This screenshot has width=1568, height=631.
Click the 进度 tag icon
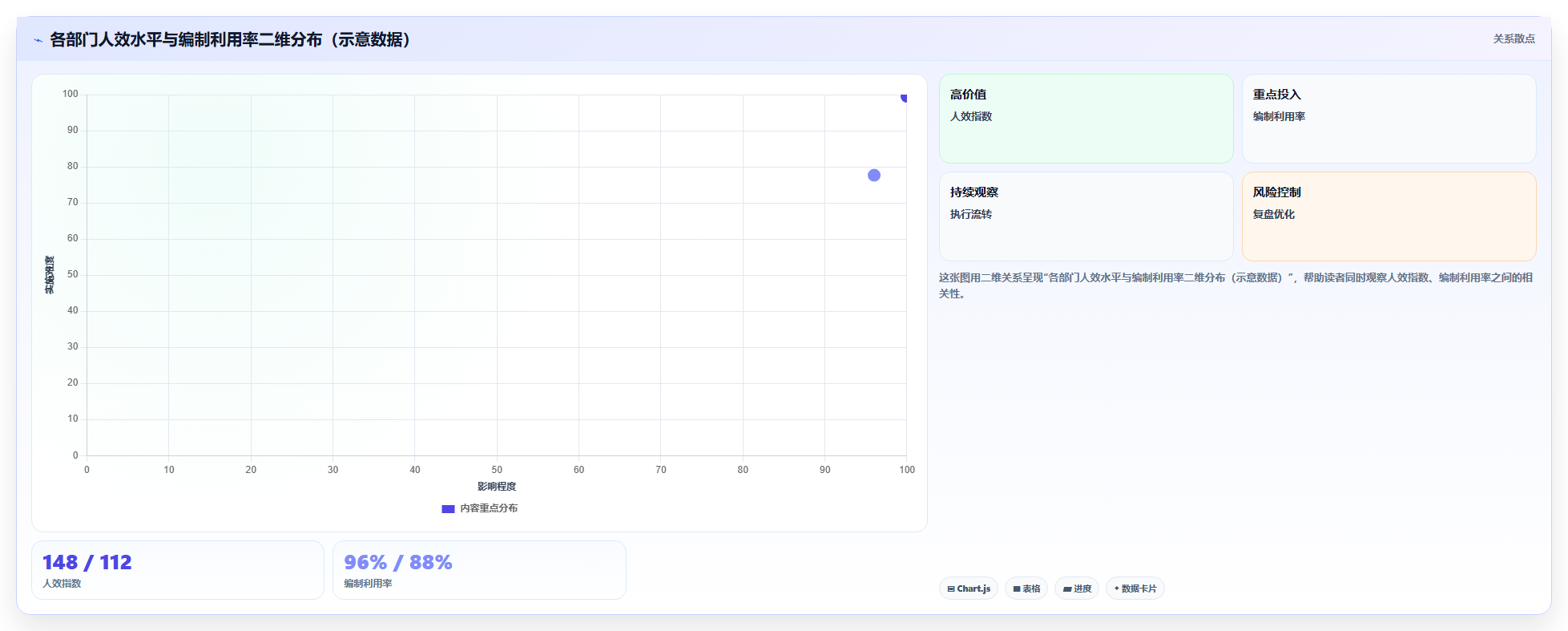pyautogui.click(x=1067, y=589)
